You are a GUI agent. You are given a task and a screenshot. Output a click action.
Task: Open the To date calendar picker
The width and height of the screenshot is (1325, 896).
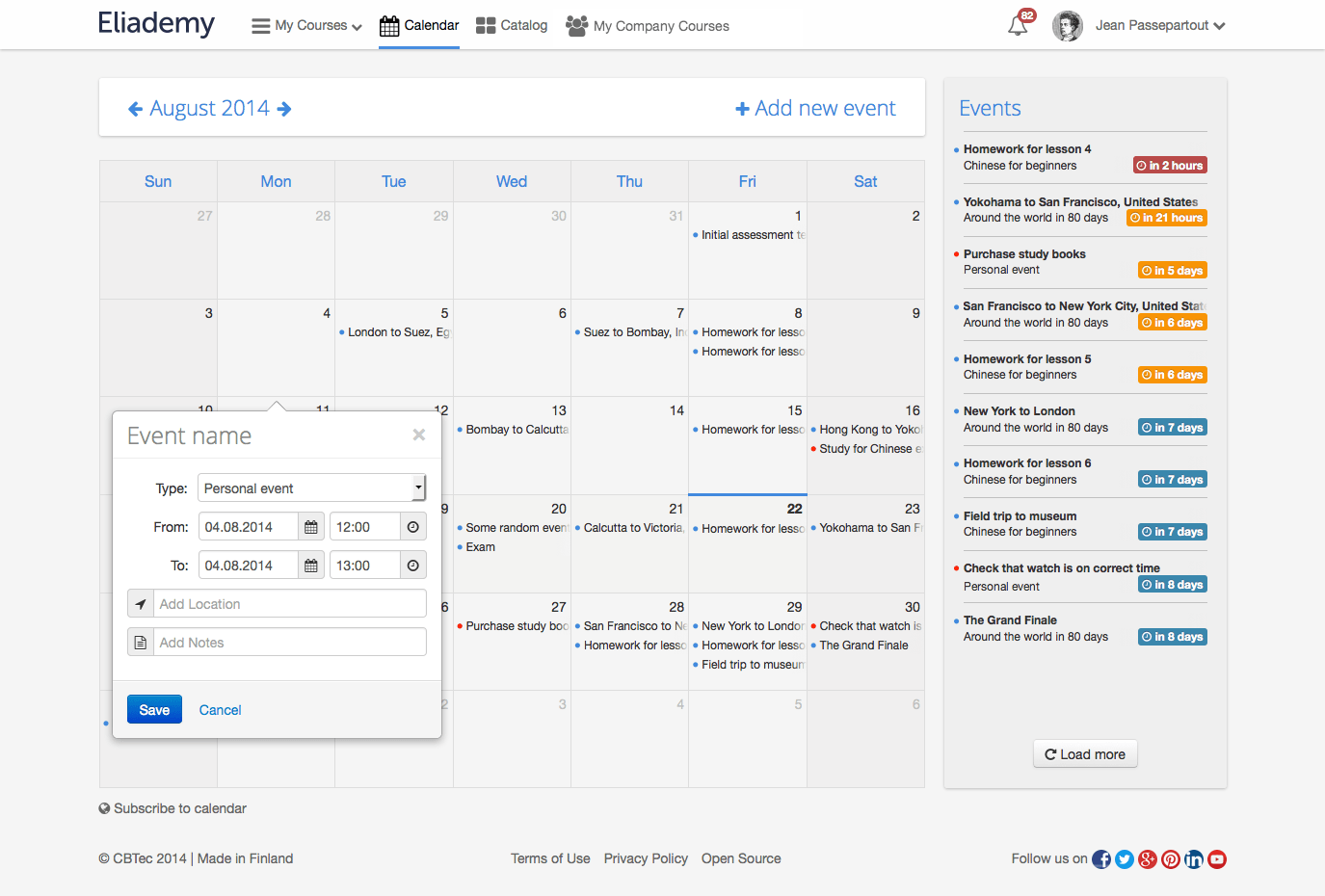[311, 566]
